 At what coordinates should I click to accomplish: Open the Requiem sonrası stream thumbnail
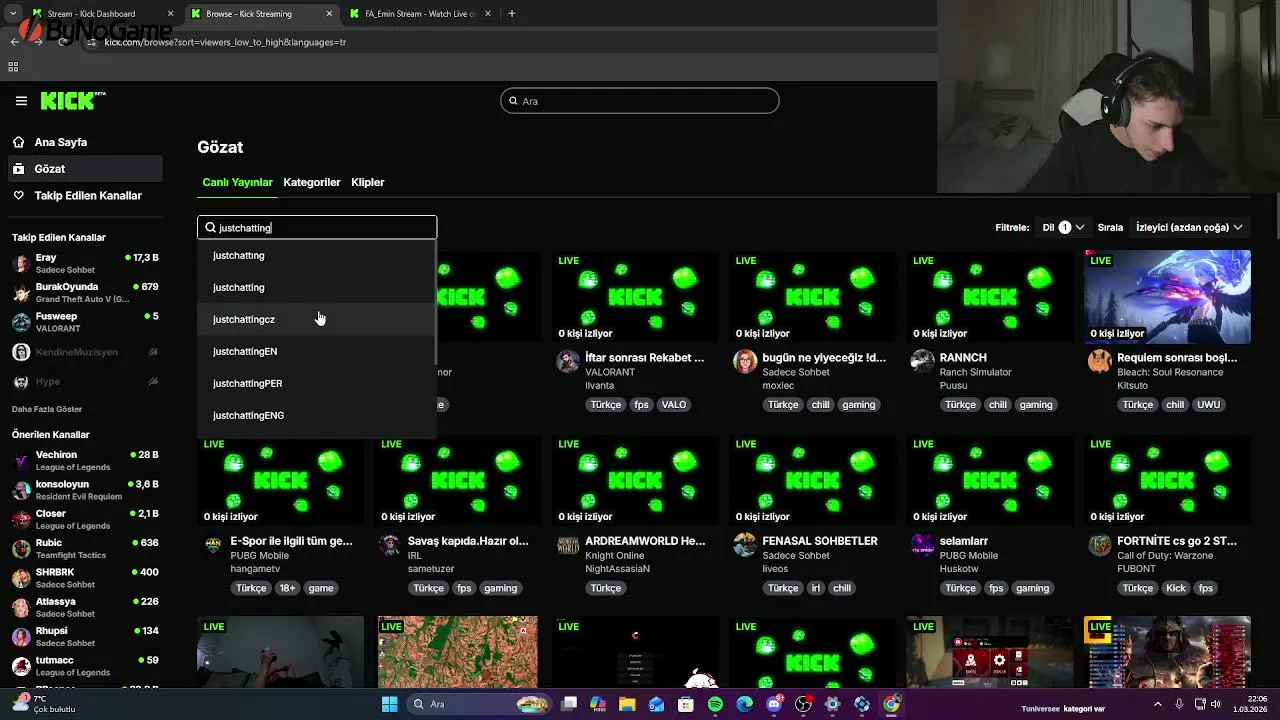tap(1167, 297)
